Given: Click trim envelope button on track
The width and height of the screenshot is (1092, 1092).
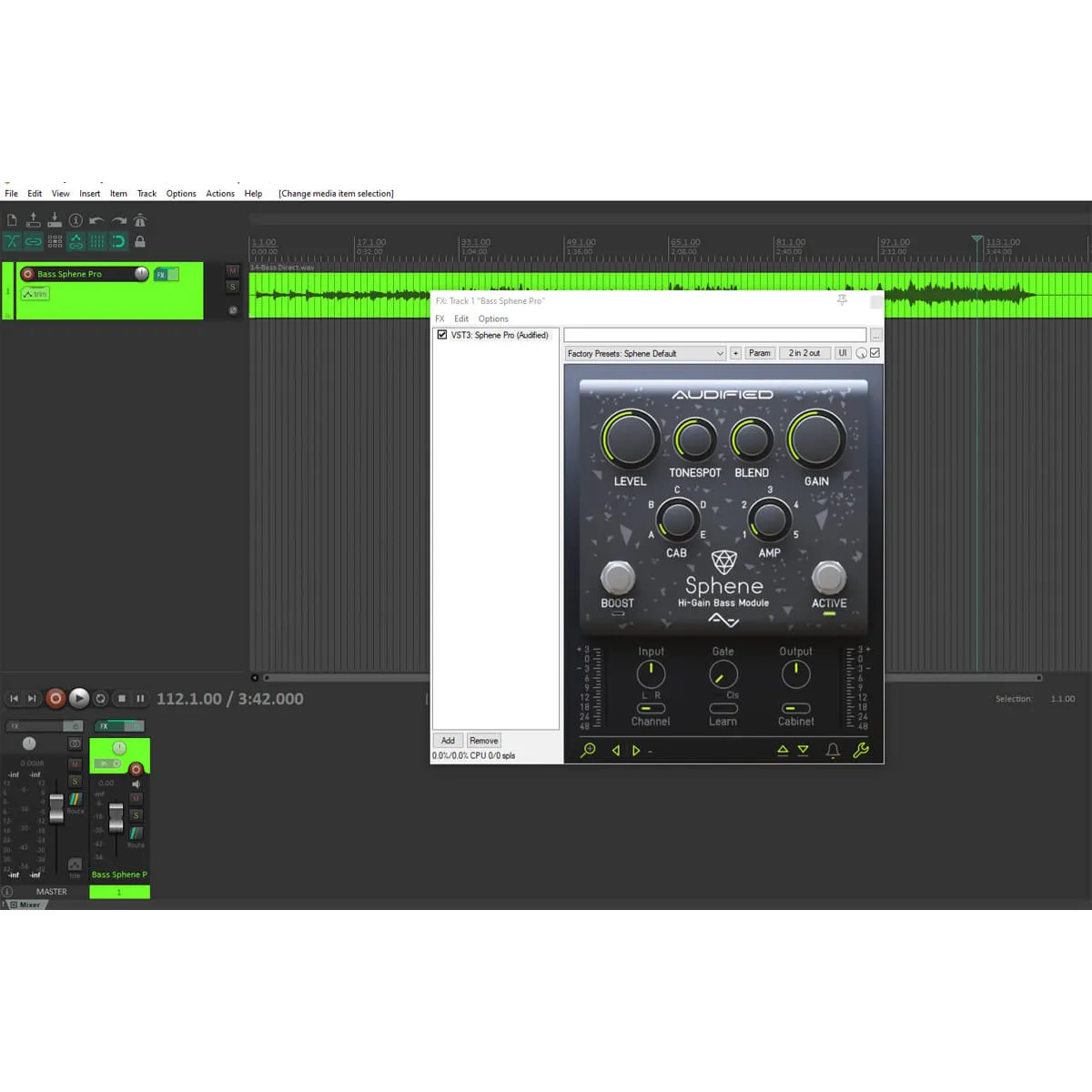Looking at the screenshot, I should (x=35, y=294).
